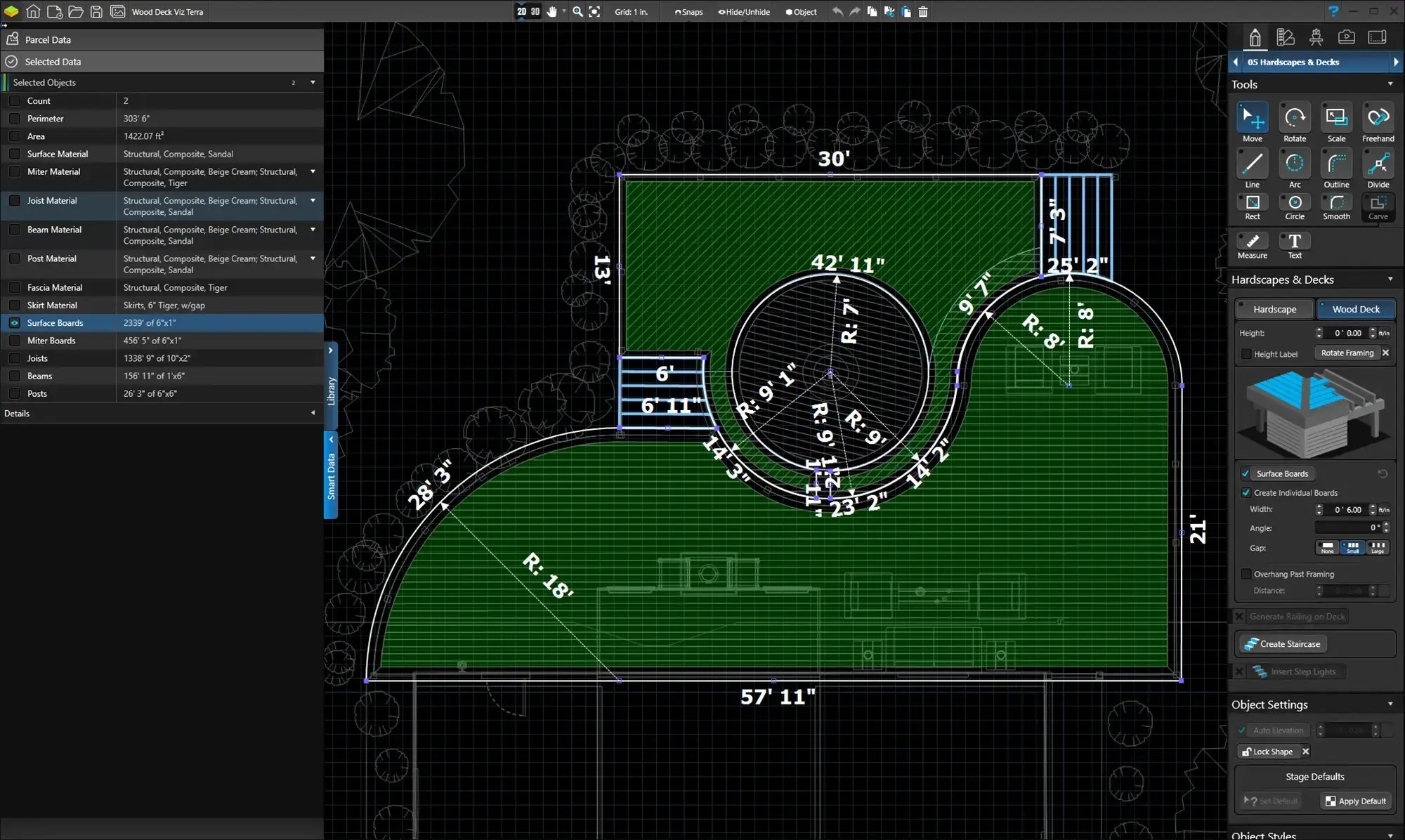Viewport: 1405px width, 840px height.
Task: Click the Zoom to fit icon
Action: tap(594, 11)
